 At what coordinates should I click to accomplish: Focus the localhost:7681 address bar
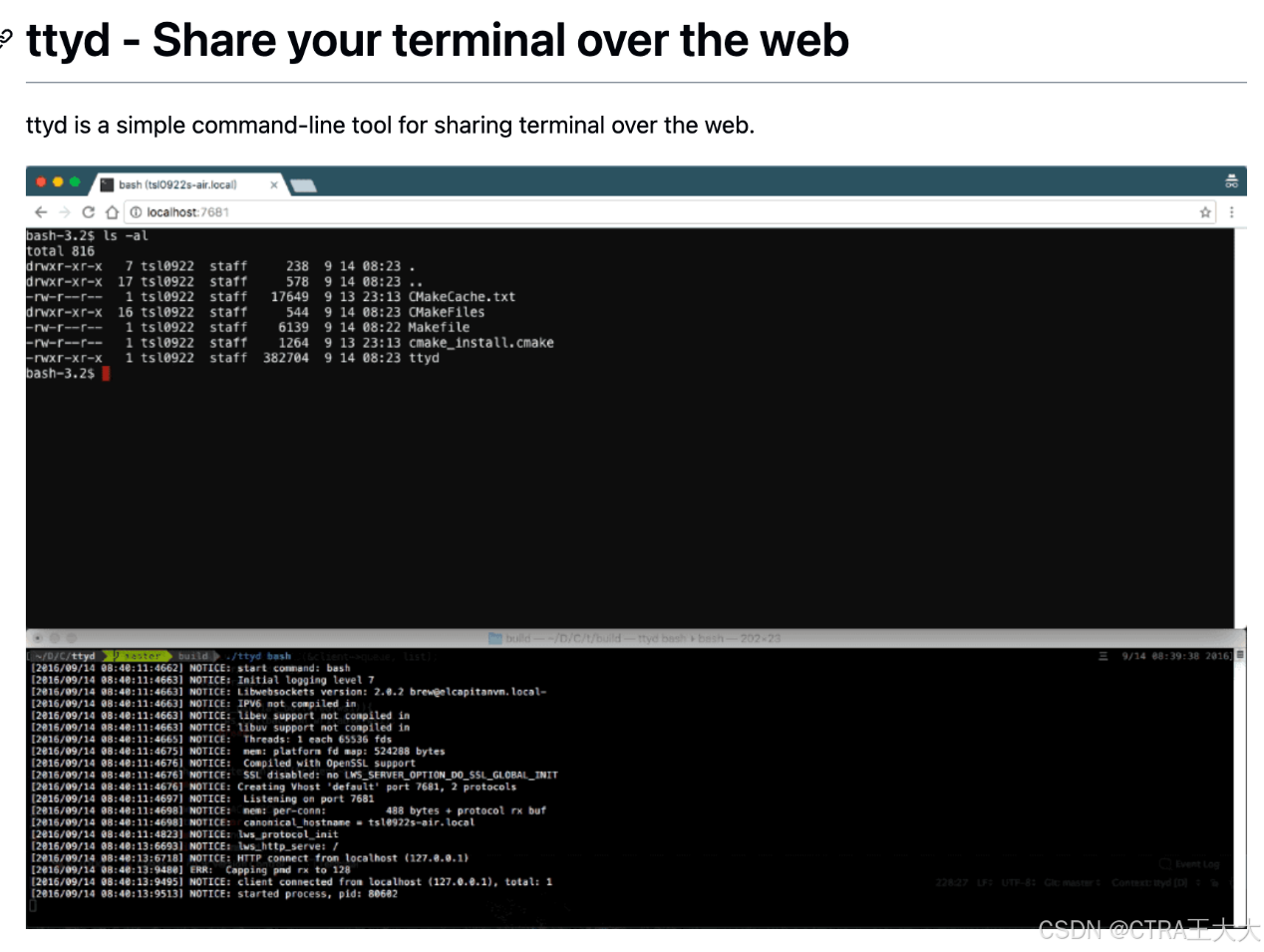pos(598,212)
